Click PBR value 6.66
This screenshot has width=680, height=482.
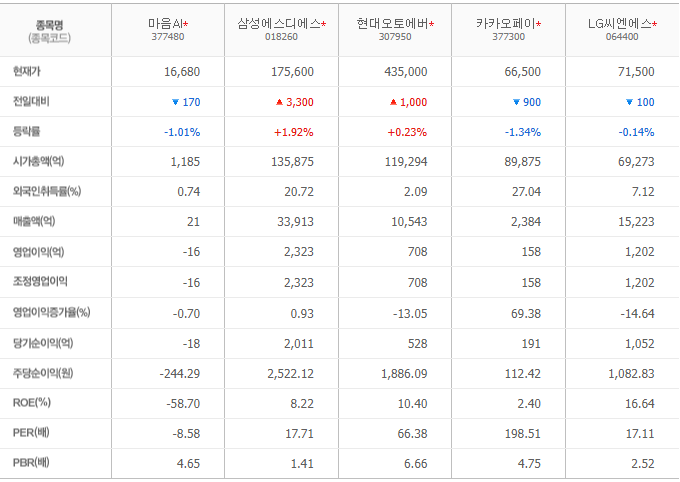point(416,464)
